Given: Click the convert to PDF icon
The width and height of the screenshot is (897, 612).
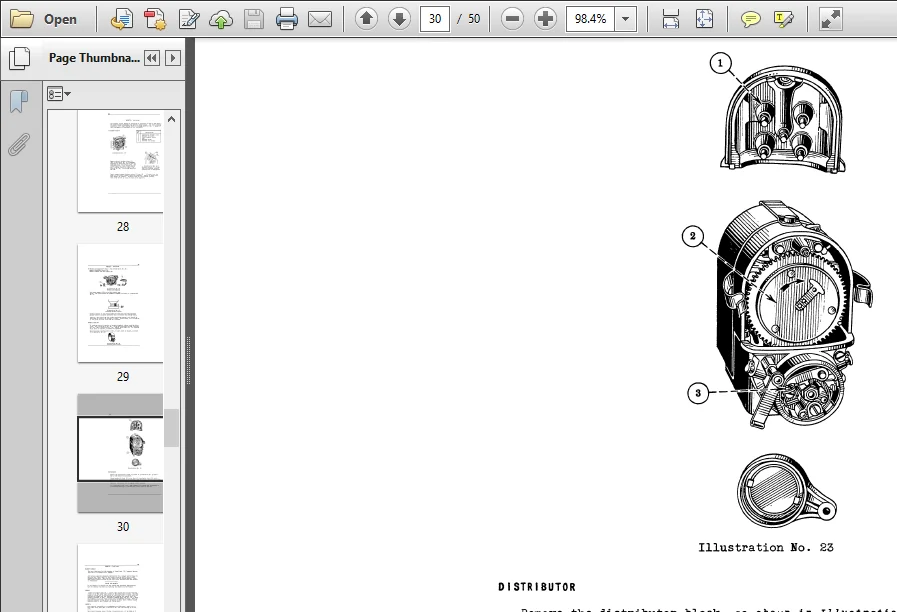Looking at the screenshot, I should click(122, 19).
